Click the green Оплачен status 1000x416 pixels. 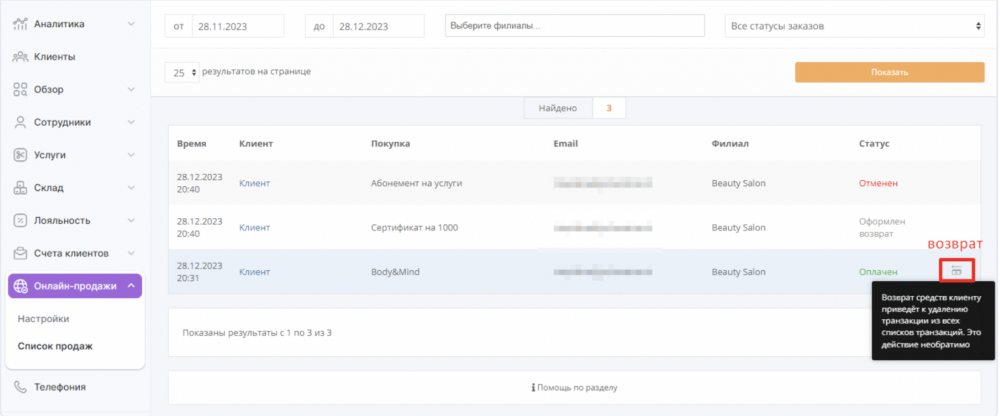(x=878, y=272)
